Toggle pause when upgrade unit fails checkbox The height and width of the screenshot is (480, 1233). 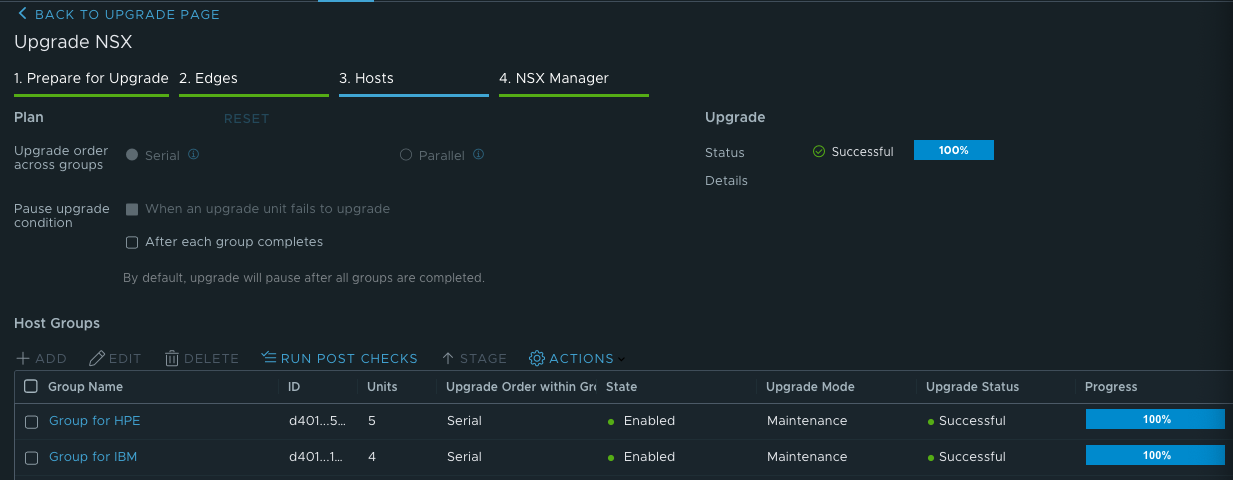coord(132,209)
